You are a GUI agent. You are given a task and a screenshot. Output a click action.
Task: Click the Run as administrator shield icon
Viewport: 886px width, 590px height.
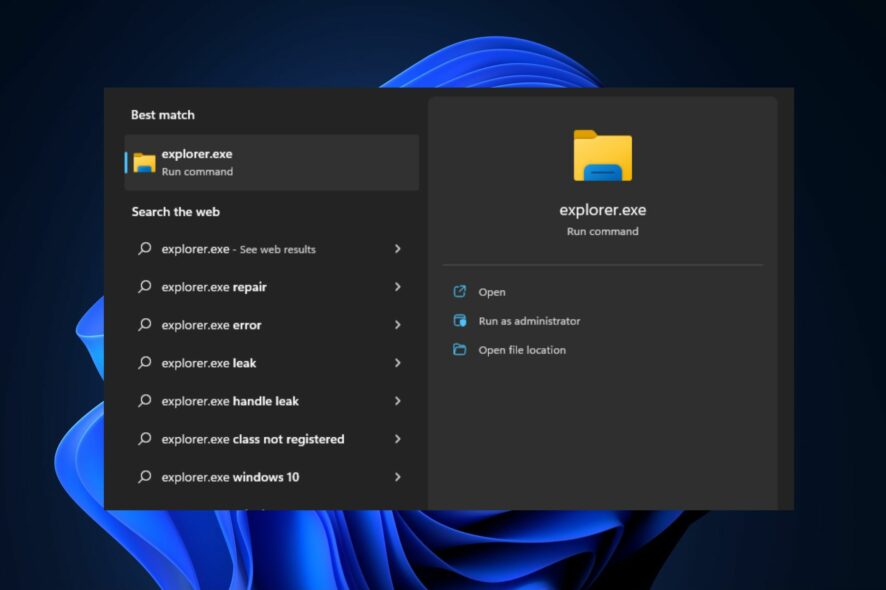(x=459, y=320)
